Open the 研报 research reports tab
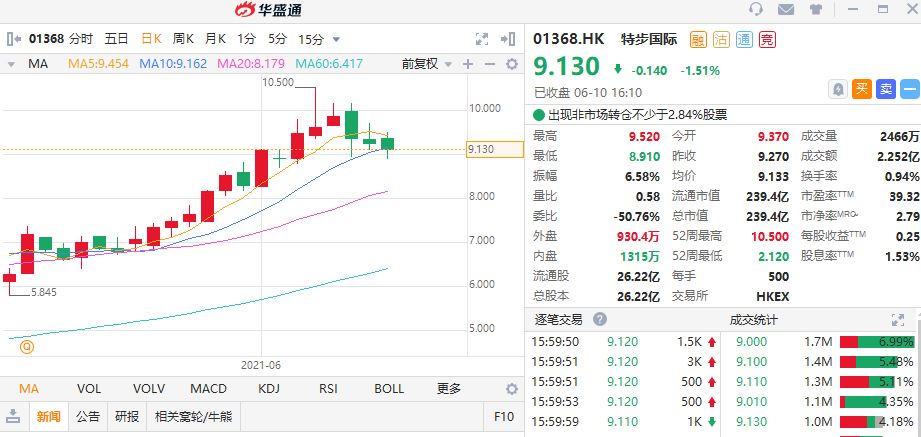Screen dimensions: 921x437 pos(127,417)
